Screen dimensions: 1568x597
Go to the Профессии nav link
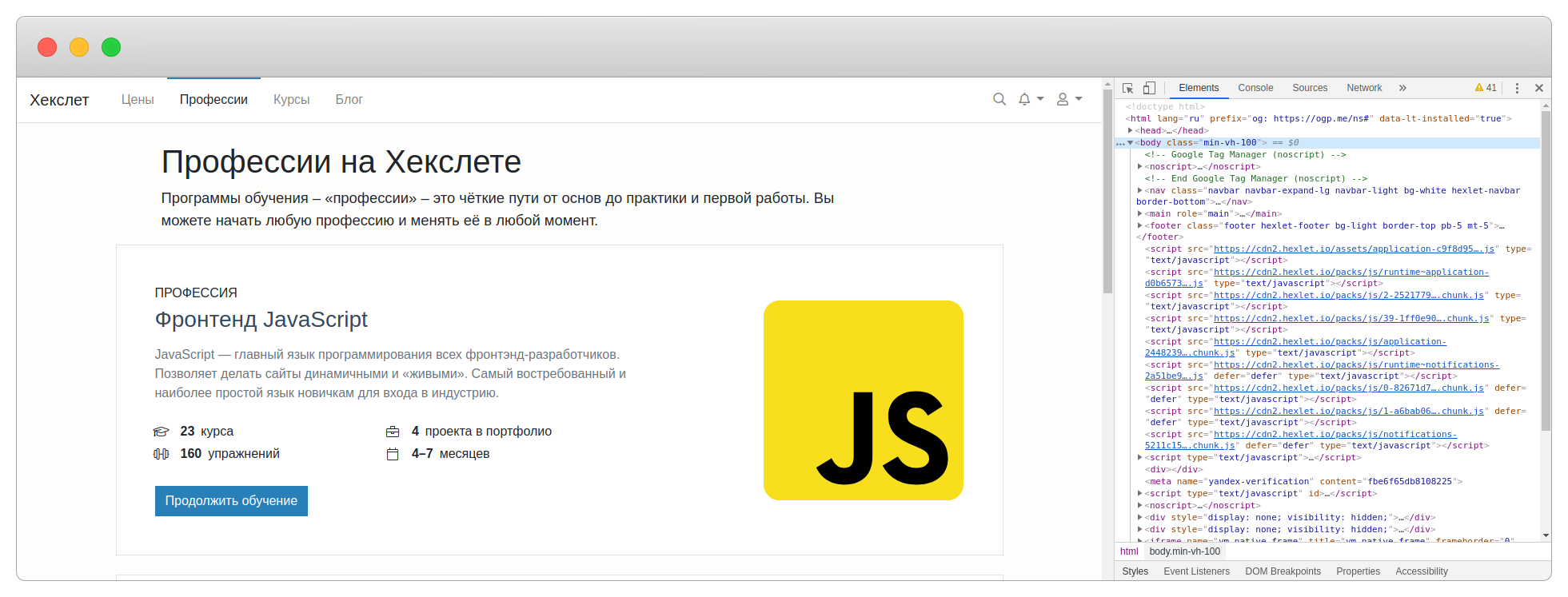[x=213, y=99]
